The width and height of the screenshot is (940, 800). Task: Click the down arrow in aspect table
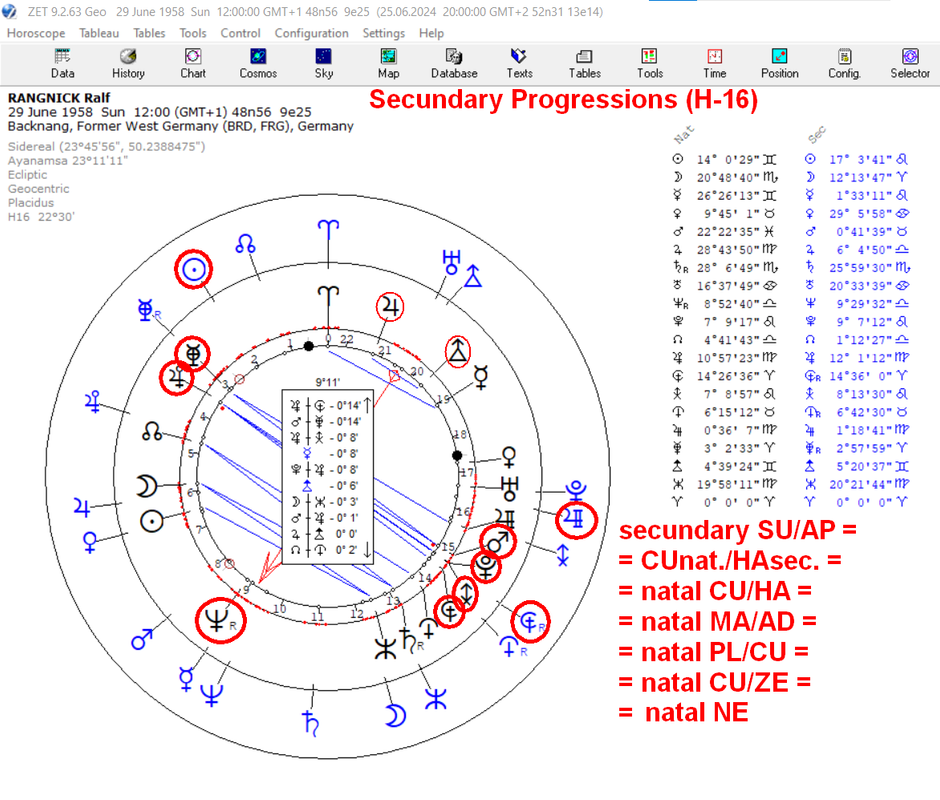[x=367, y=549]
